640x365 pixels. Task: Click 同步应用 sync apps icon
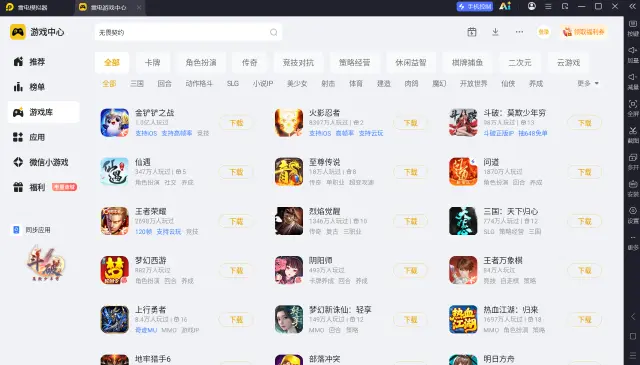tap(16, 230)
